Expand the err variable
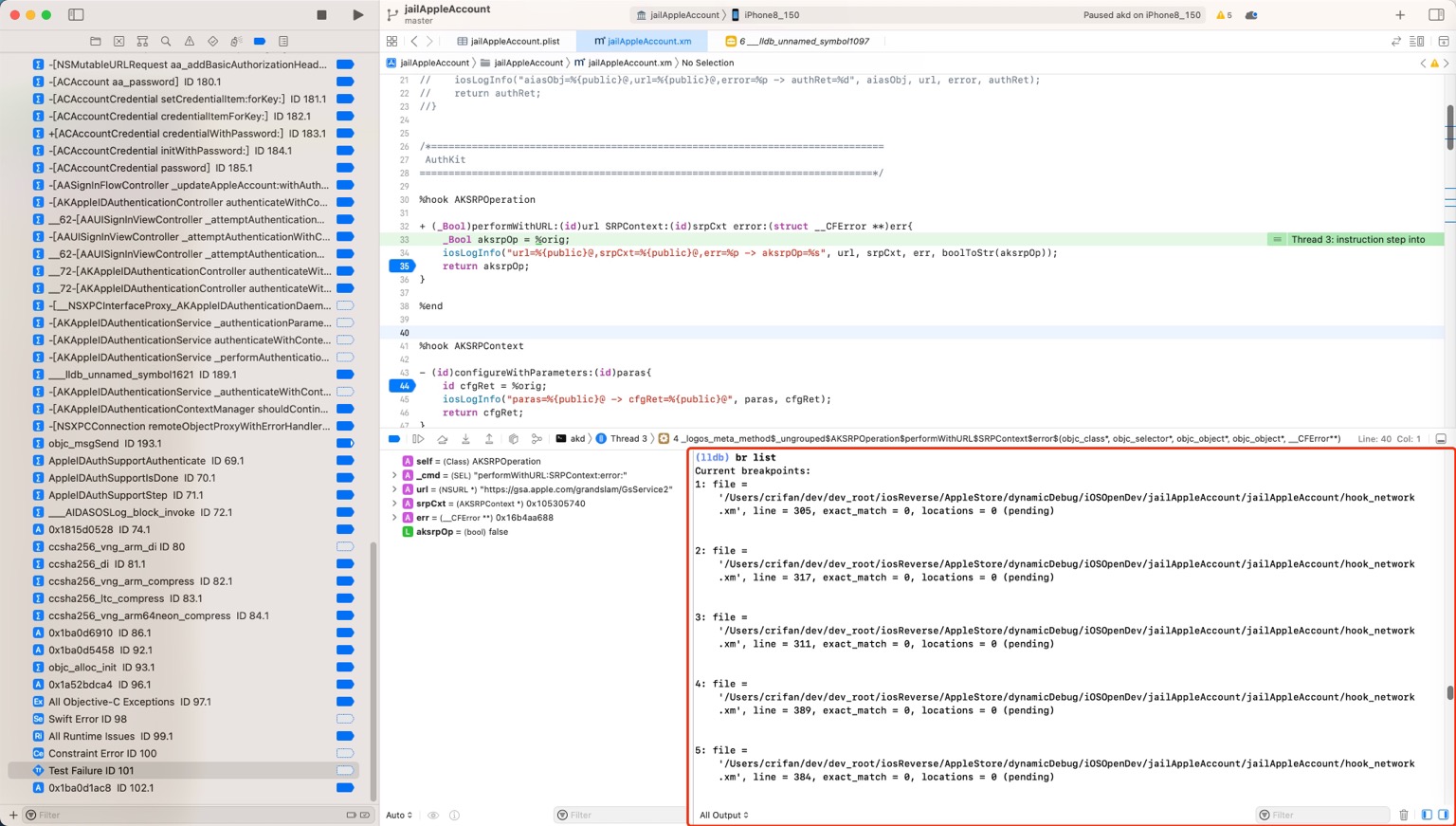1456x826 pixels. 394,518
